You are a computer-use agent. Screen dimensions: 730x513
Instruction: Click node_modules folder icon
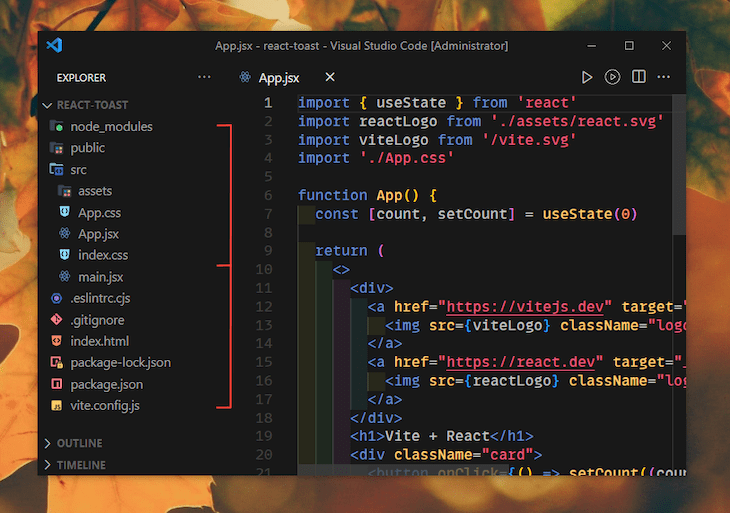click(57, 126)
